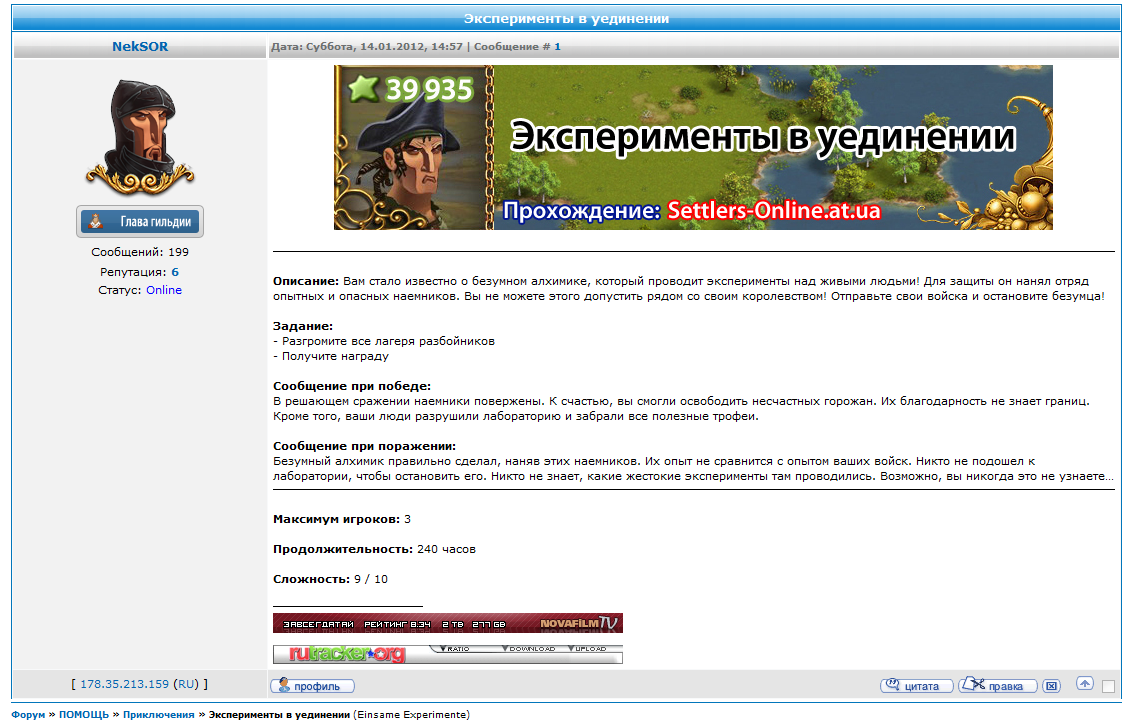Go to Форум in the breadcrumb
Image resolution: width=1129 pixels, height=726 pixels.
point(28,714)
